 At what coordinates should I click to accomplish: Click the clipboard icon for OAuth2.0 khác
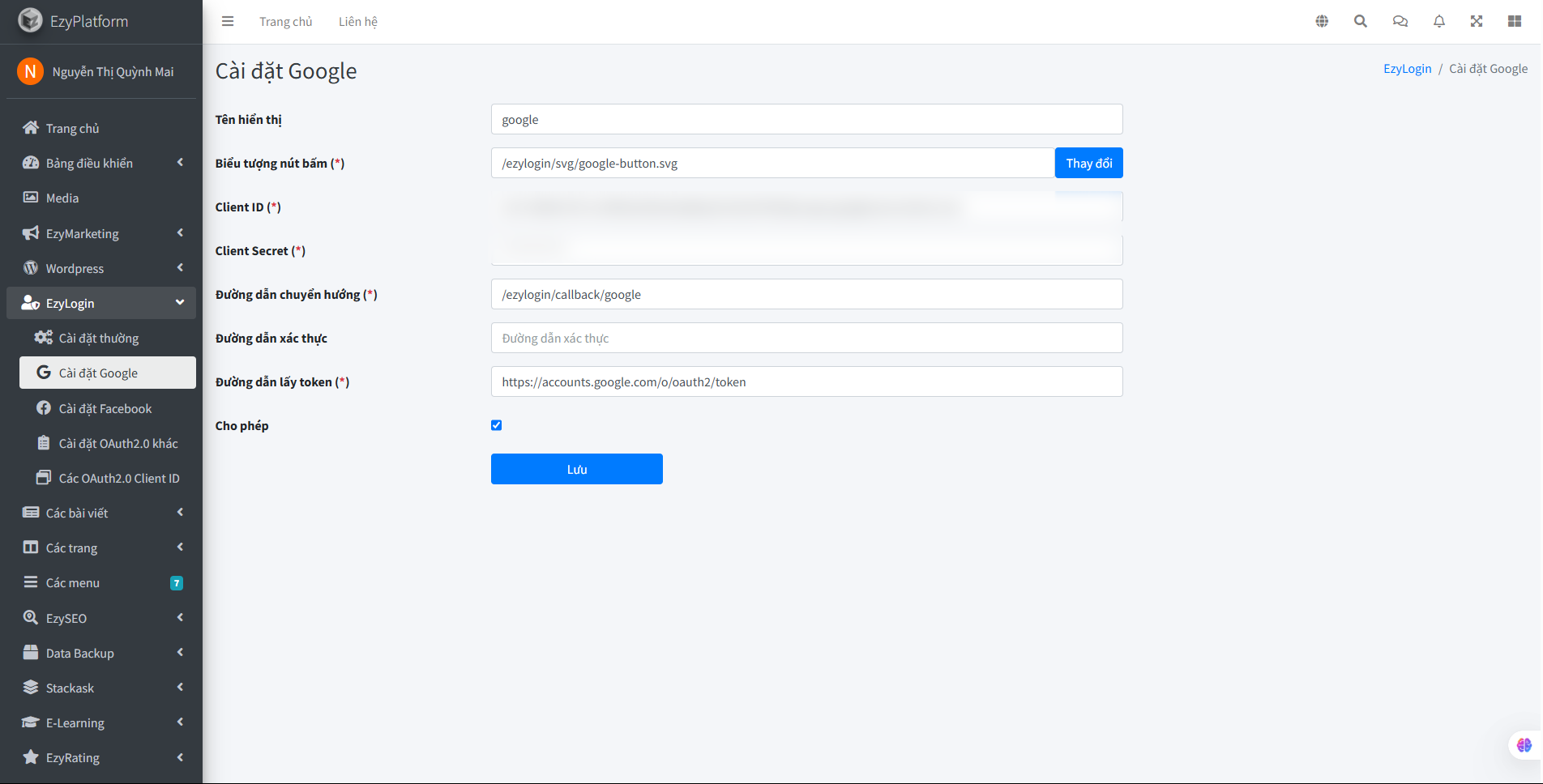pos(44,442)
